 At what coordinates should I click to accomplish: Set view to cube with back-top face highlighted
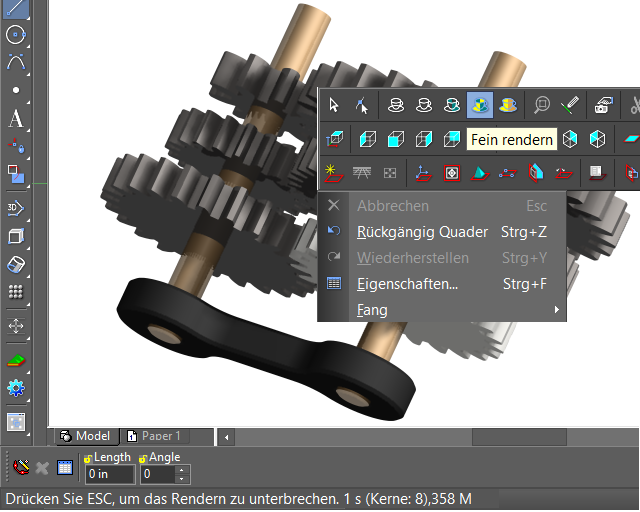452,139
